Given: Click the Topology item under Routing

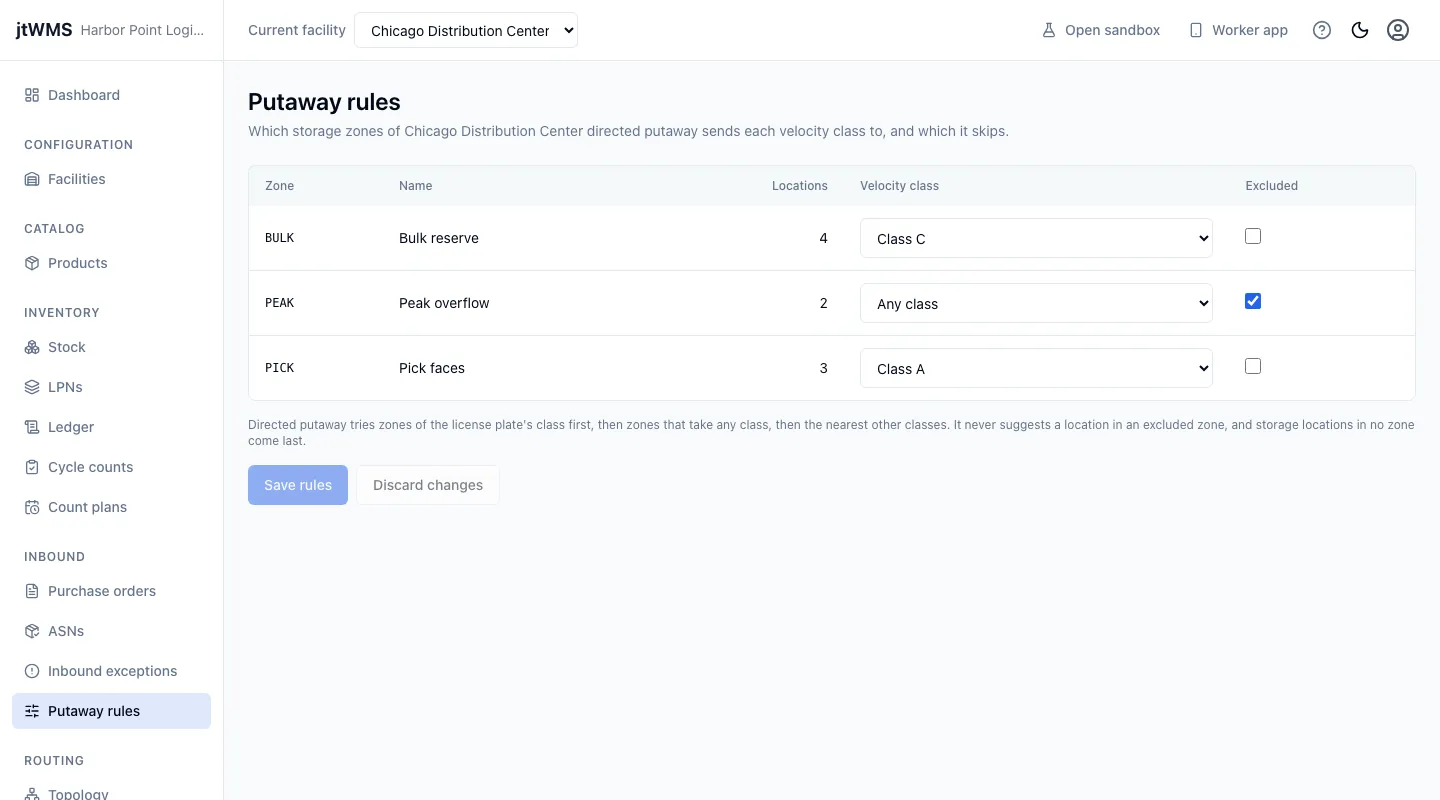Looking at the screenshot, I should (x=111, y=793).
